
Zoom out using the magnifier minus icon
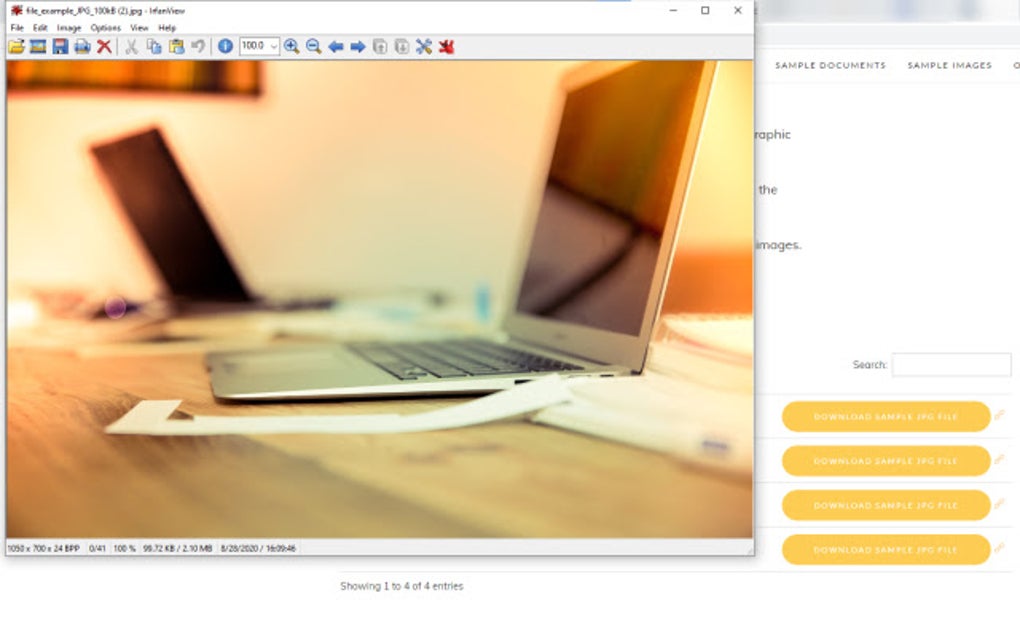tap(313, 46)
